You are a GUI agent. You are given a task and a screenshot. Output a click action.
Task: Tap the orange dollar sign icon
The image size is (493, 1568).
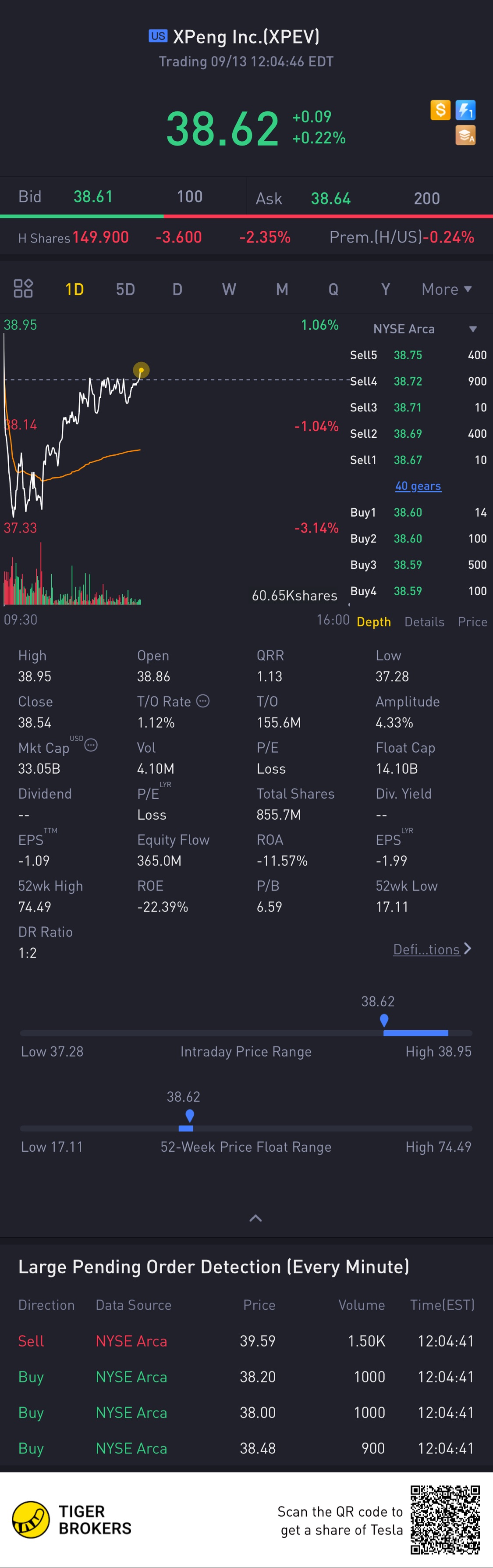(x=440, y=110)
